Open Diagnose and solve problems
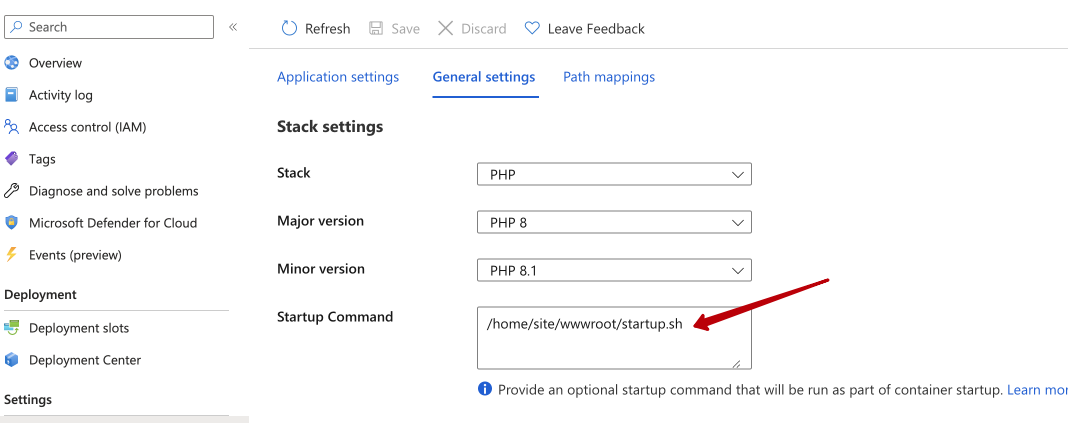 pyautogui.click(x=114, y=191)
